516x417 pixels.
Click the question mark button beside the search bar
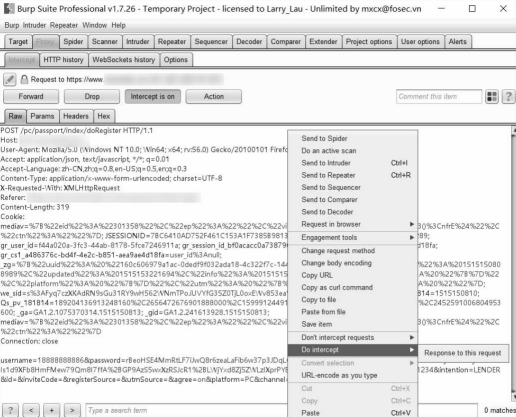pos(10,410)
